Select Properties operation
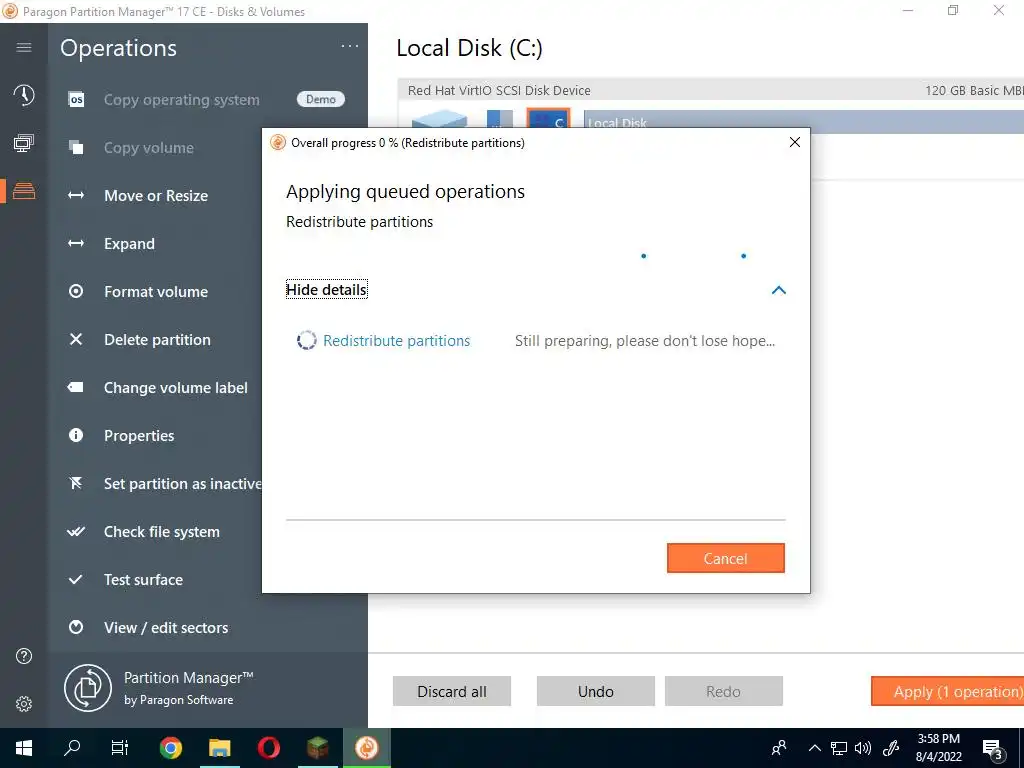Image resolution: width=1024 pixels, height=768 pixels. click(139, 436)
